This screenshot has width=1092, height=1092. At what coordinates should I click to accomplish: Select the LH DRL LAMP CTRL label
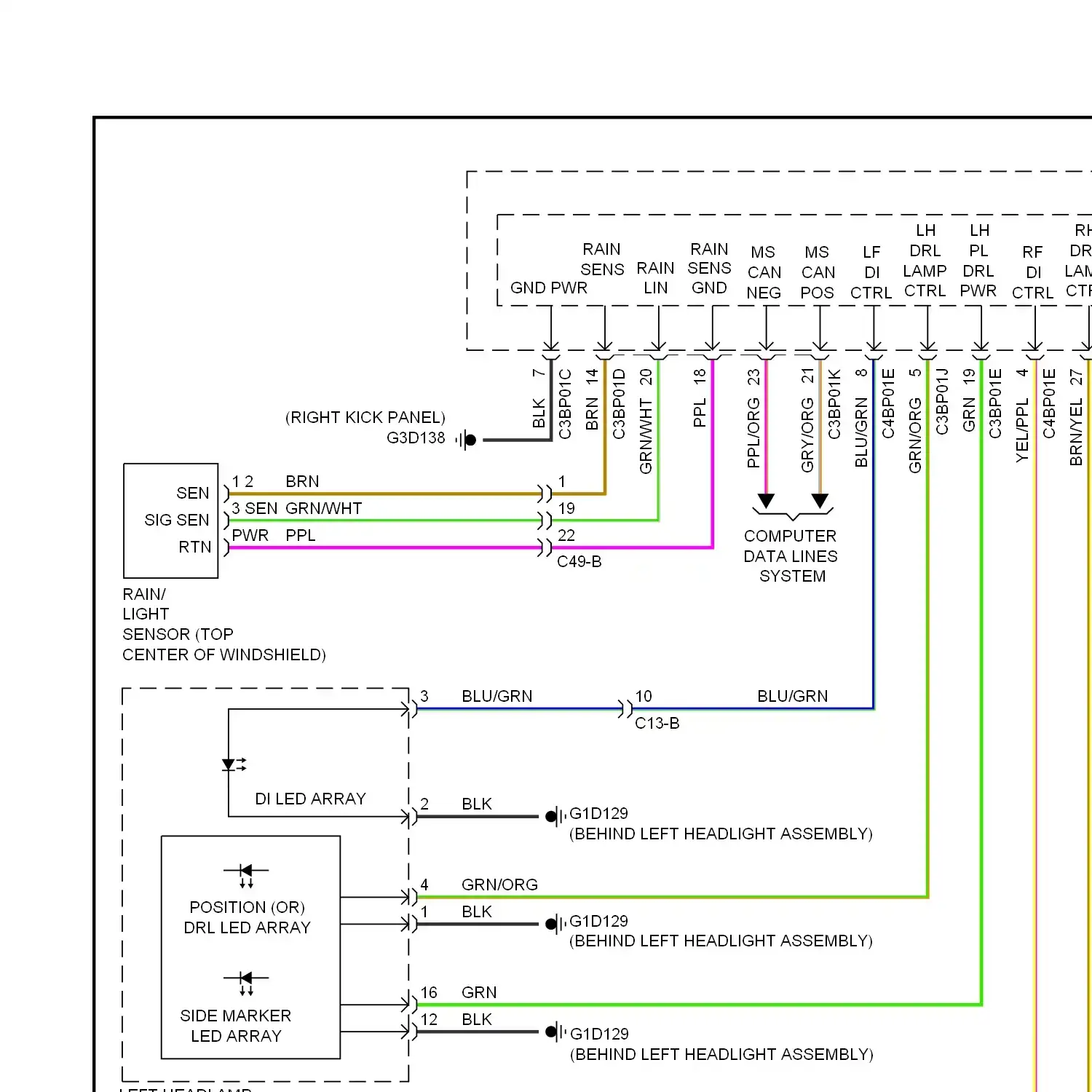coord(925,261)
